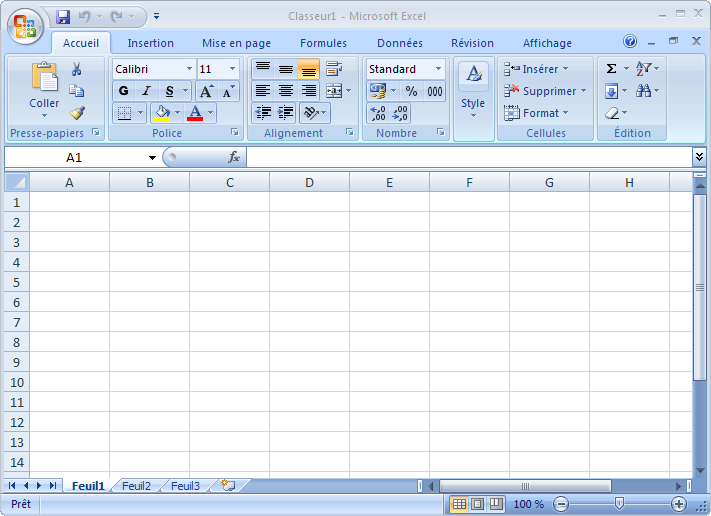Apply yellow fill color bucket
Screen dimensions: 711x516
point(162,113)
